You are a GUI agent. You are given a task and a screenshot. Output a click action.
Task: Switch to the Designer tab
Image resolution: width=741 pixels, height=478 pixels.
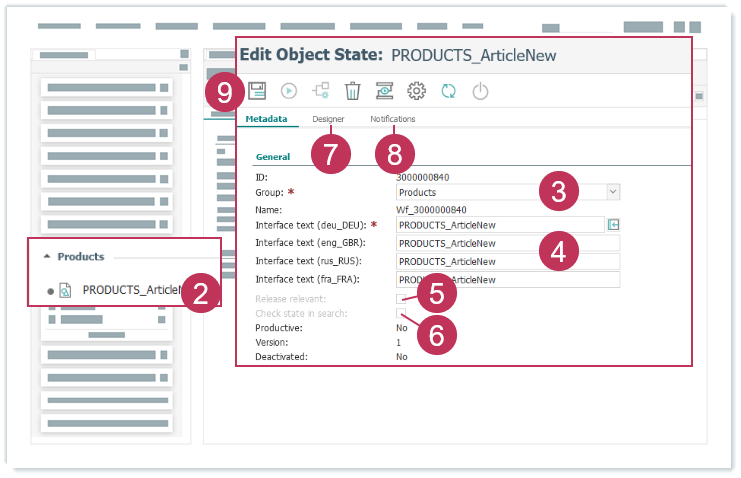tap(327, 119)
